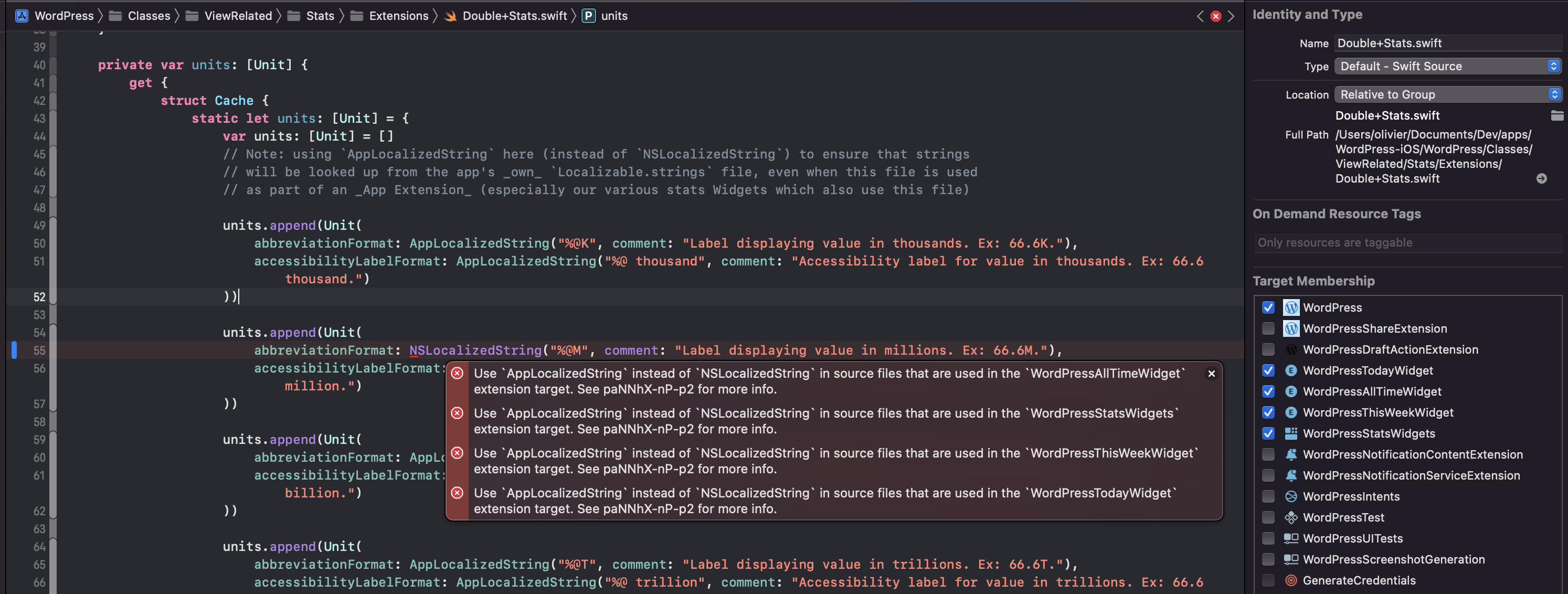Uncheck the WordPressTodayWidget target

[x=1268, y=370]
